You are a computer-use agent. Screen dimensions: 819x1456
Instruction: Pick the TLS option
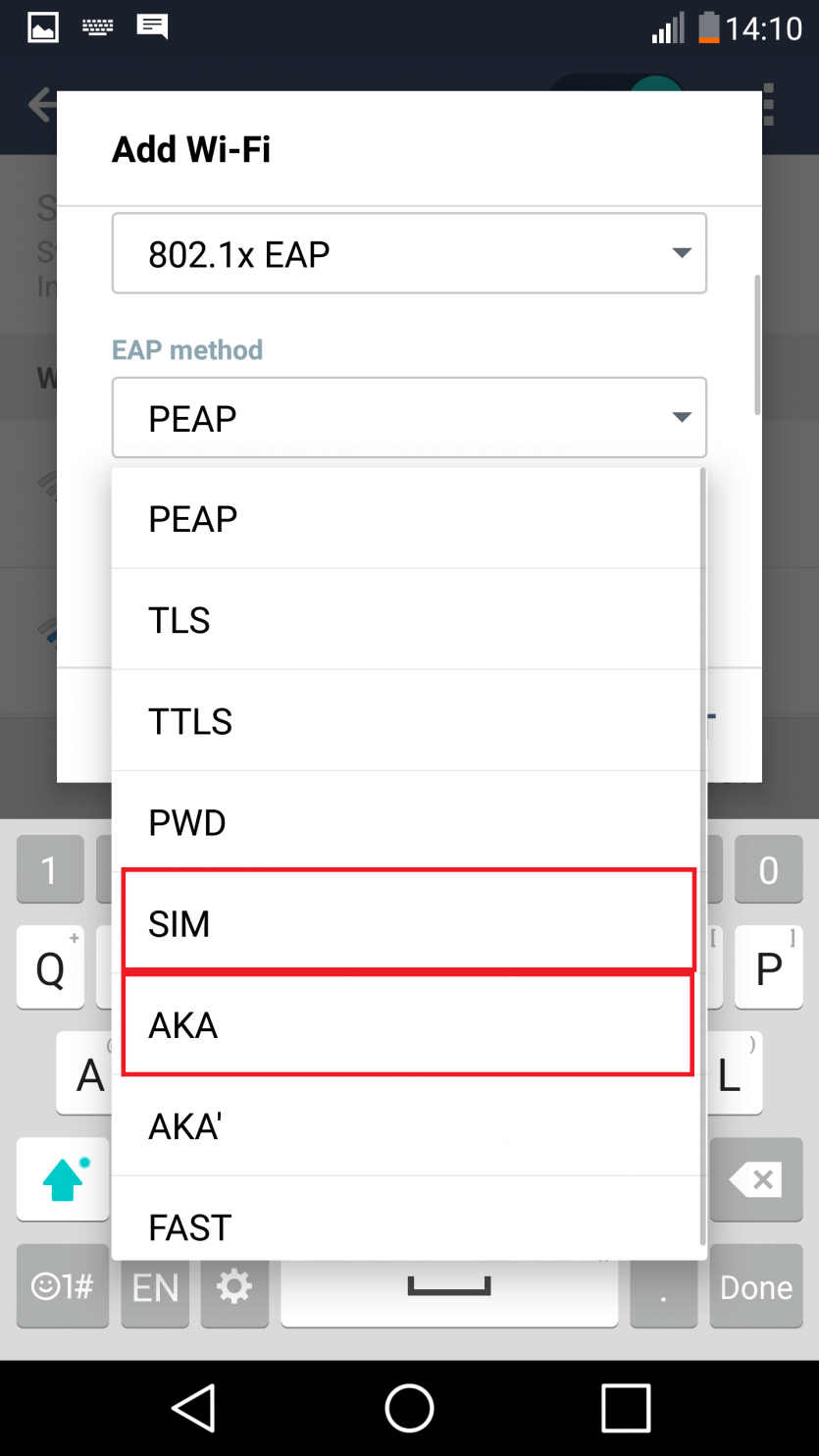408,620
